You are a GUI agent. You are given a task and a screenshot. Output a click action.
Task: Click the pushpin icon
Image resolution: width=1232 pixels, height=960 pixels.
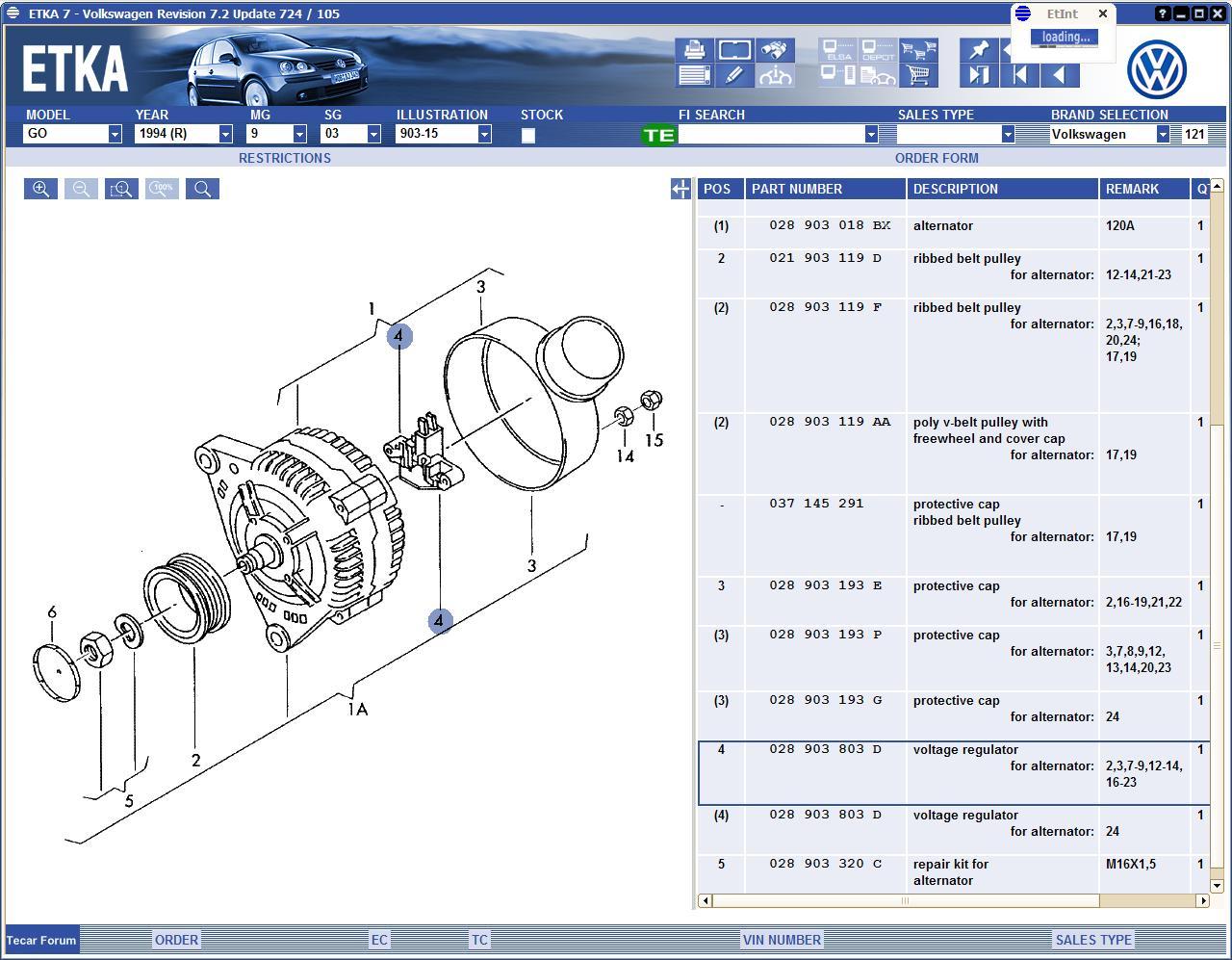[x=979, y=50]
